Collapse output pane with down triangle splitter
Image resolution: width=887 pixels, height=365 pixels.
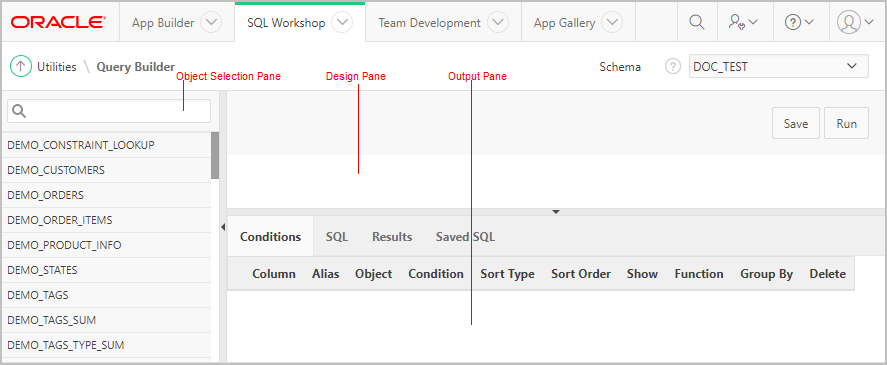(x=556, y=212)
